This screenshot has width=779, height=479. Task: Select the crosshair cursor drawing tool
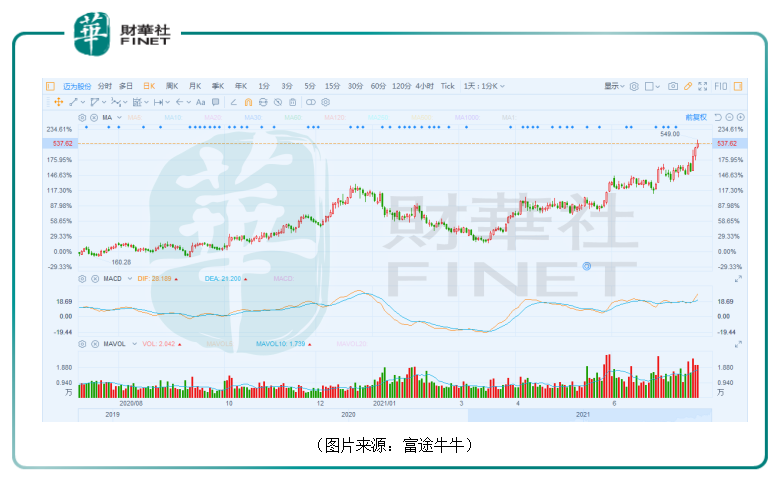click(59, 102)
